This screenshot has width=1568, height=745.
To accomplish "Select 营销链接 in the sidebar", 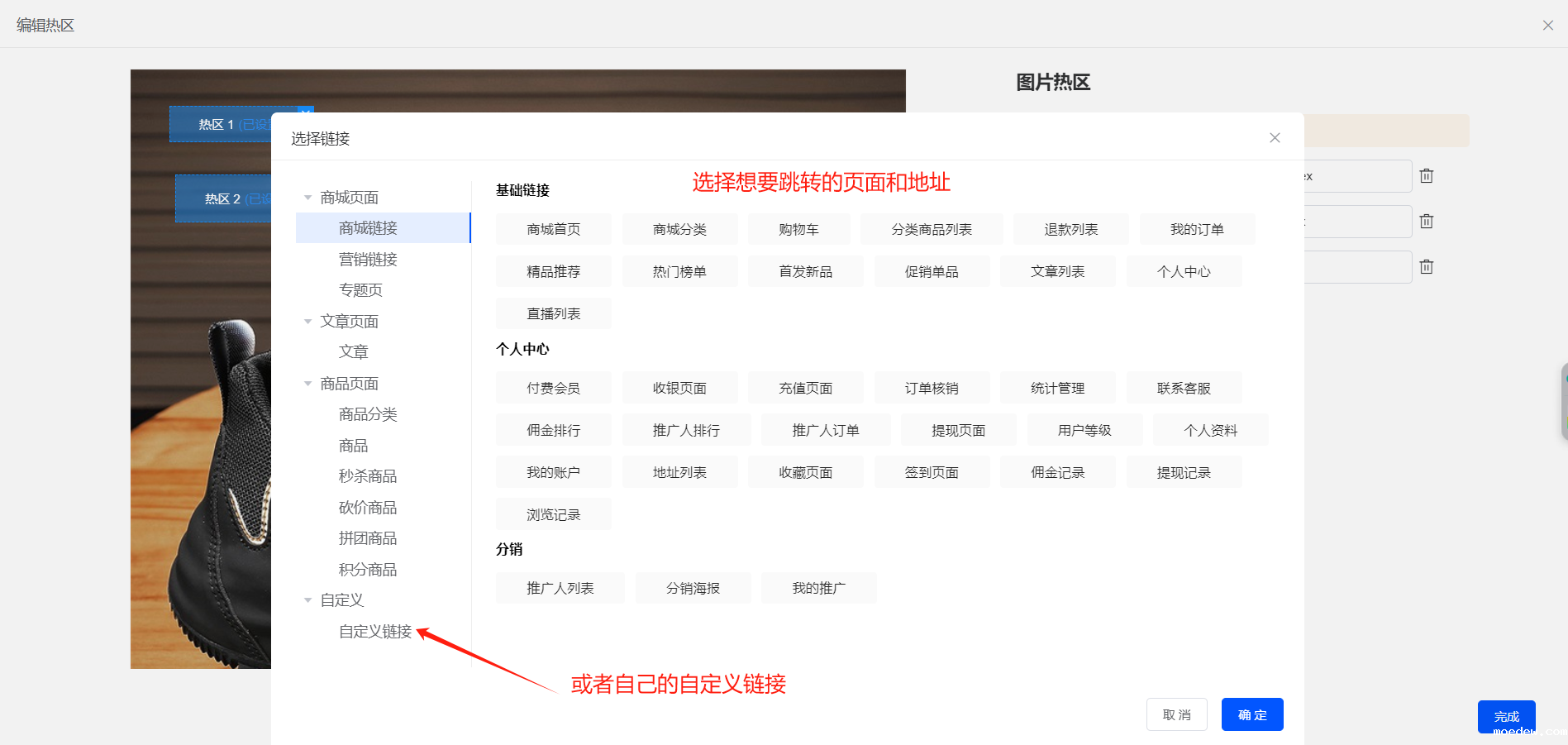I will pos(368,260).
